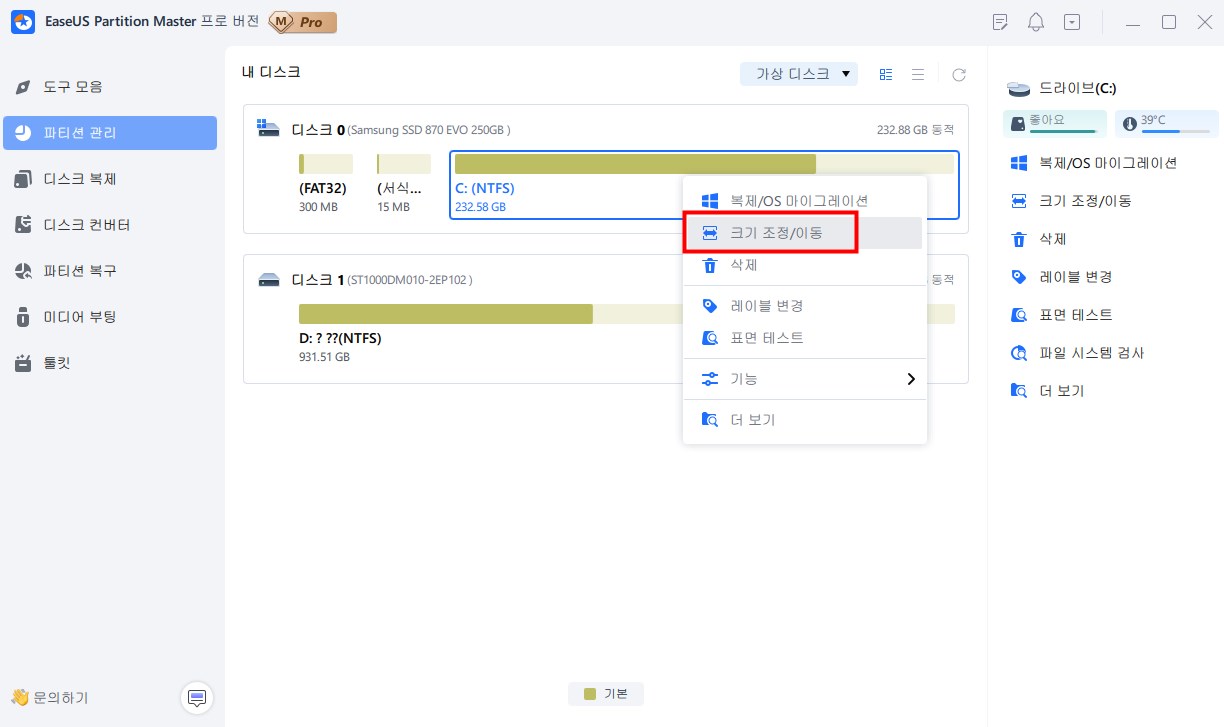Expand the 기능 submenu arrow
The height and width of the screenshot is (727, 1224).
click(910, 379)
